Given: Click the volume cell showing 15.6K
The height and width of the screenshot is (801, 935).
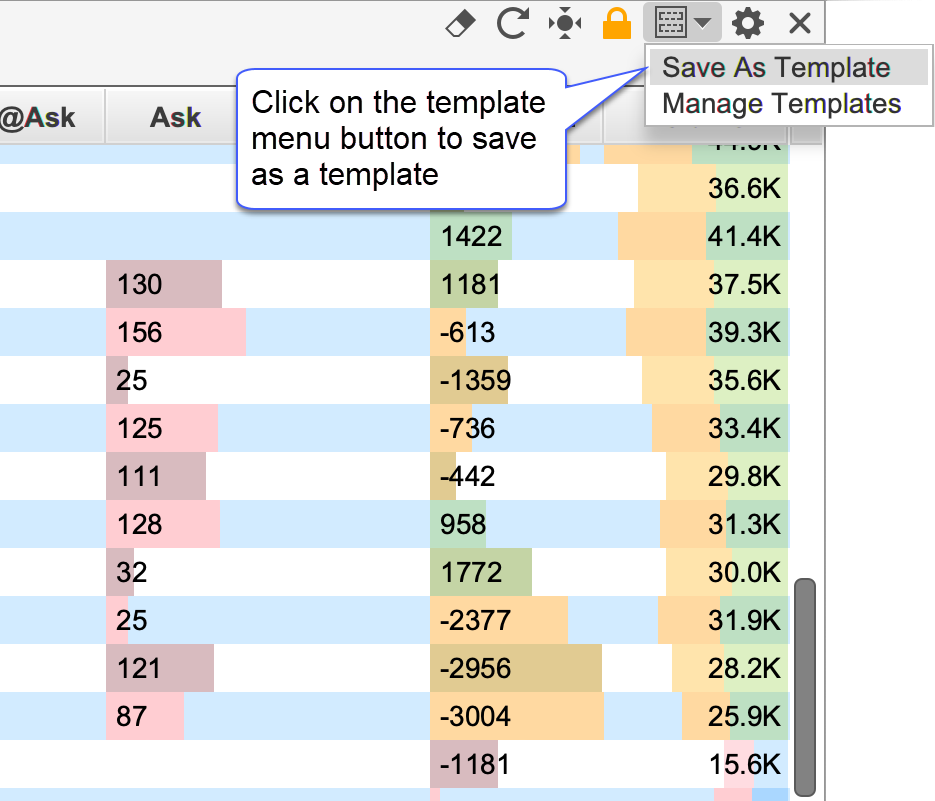Looking at the screenshot, I should (x=743, y=765).
